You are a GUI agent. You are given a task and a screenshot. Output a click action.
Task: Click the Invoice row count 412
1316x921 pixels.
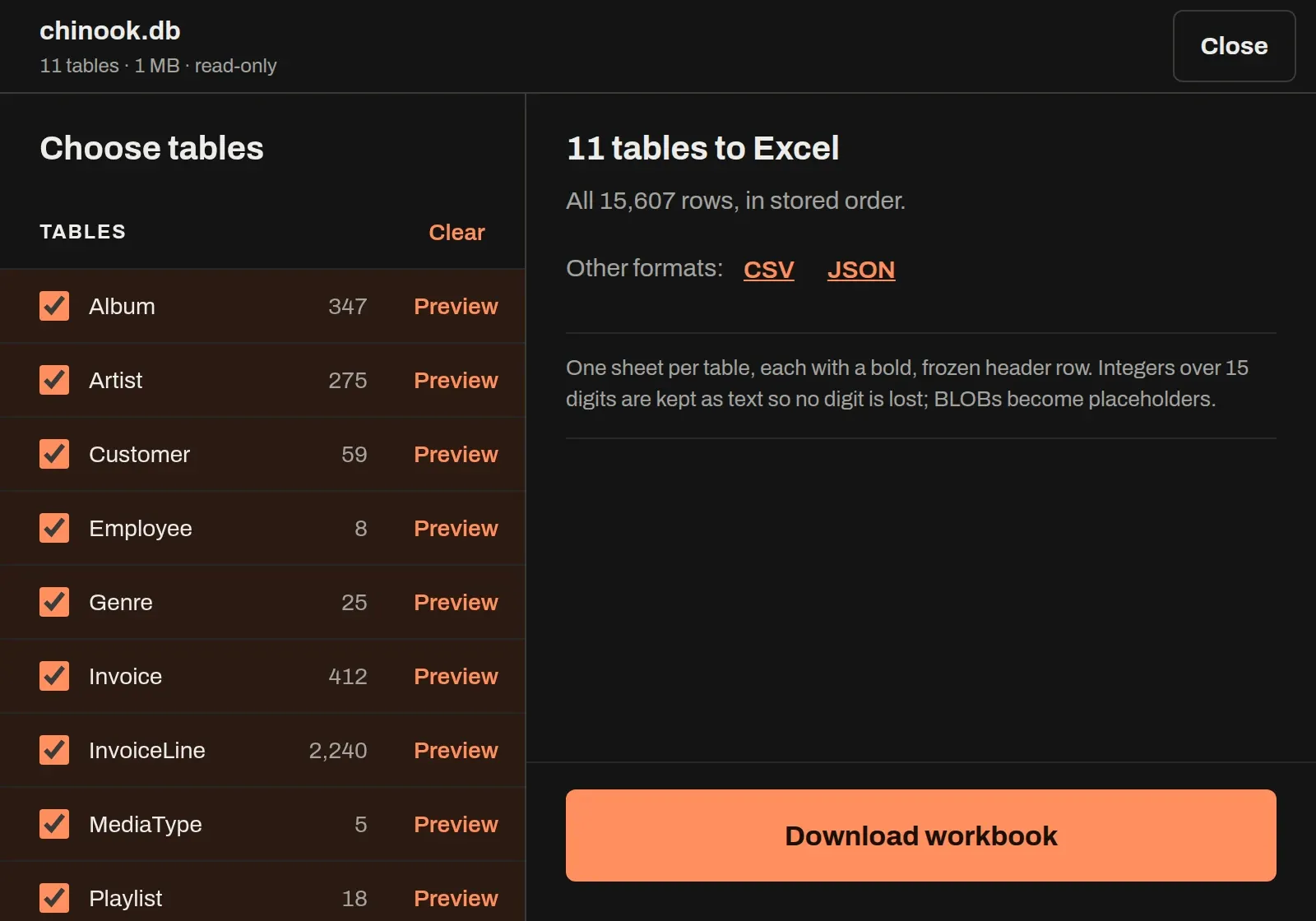348,676
